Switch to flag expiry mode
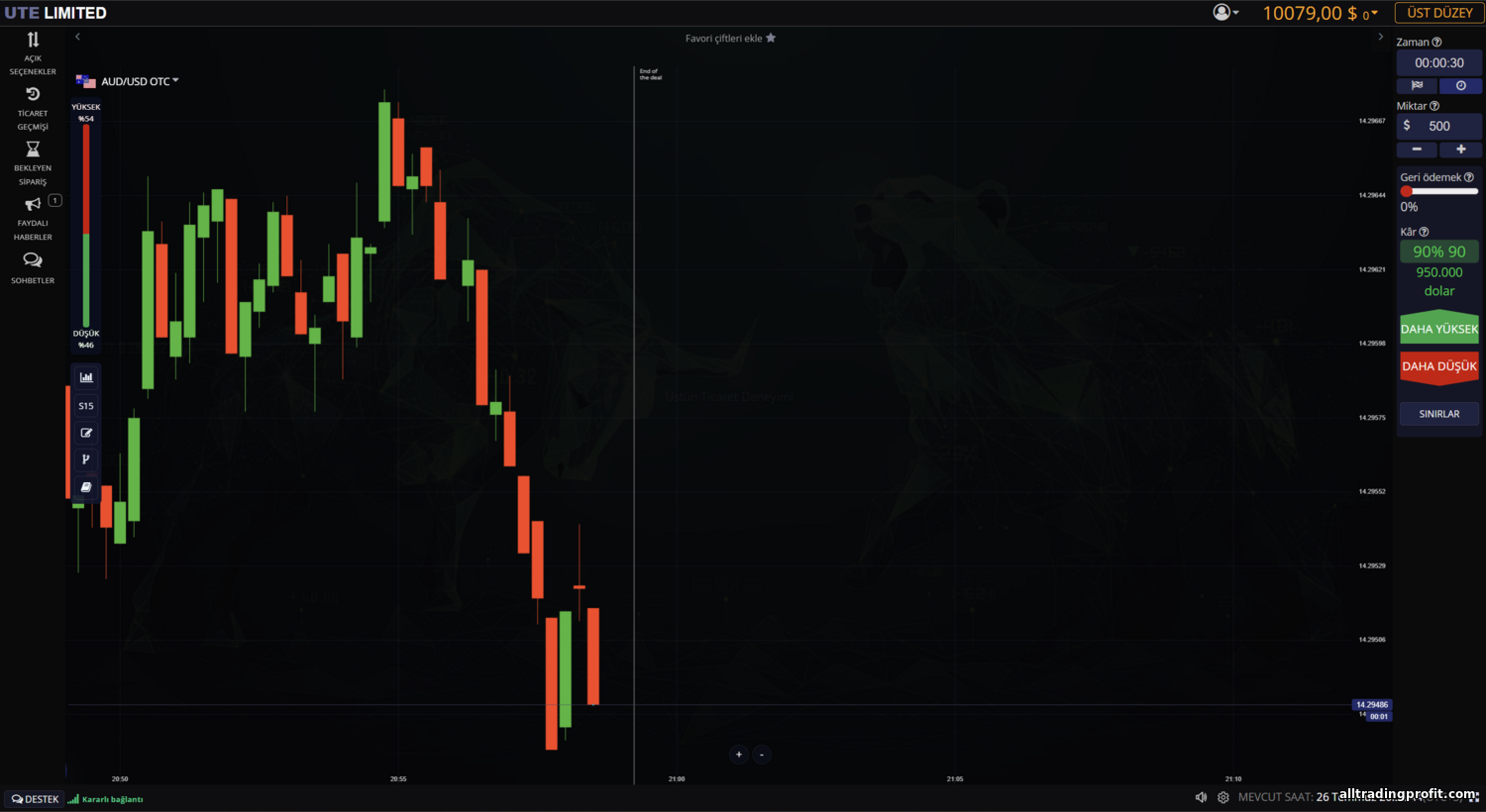The image size is (1486, 812). pyautogui.click(x=1417, y=86)
